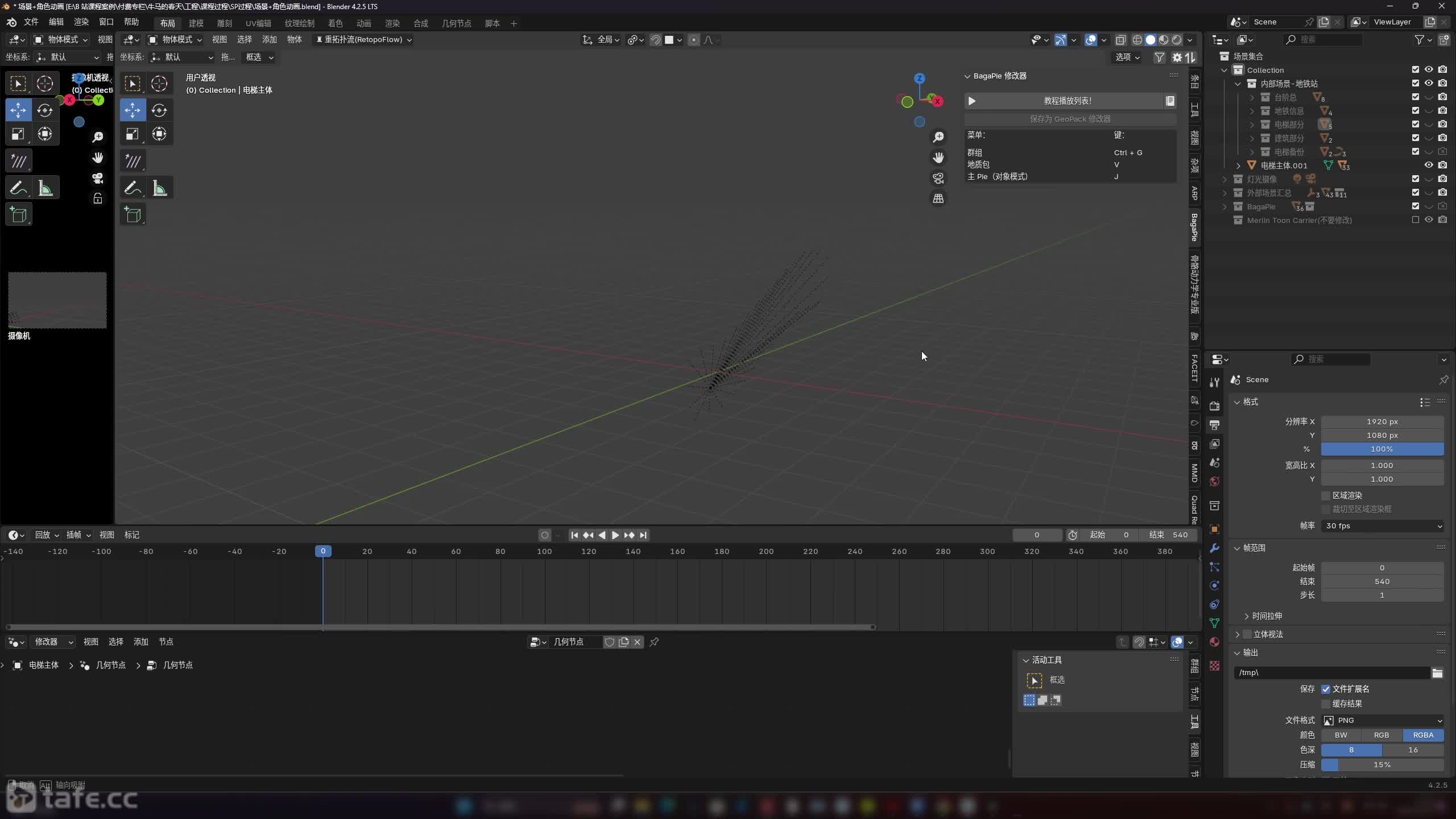This screenshot has height=819, width=1456.
Task: Click the play animation button in timeline
Action: 615,535
